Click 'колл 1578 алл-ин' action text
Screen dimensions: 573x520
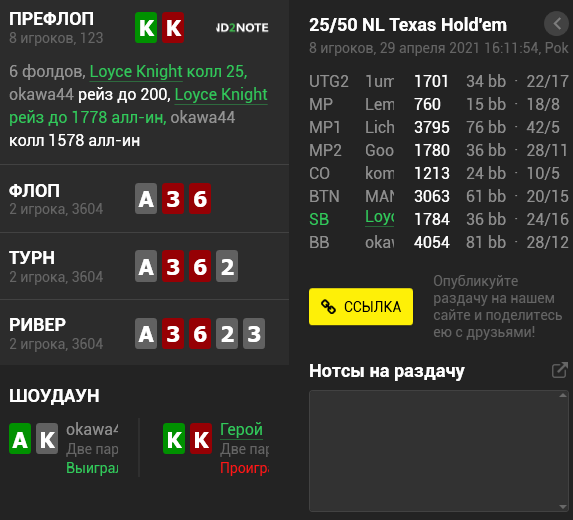[75, 141]
